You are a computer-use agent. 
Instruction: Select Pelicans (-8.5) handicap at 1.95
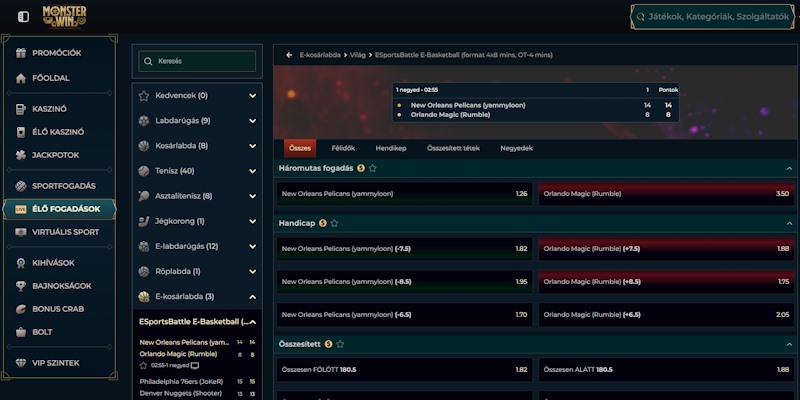pos(405,282)
